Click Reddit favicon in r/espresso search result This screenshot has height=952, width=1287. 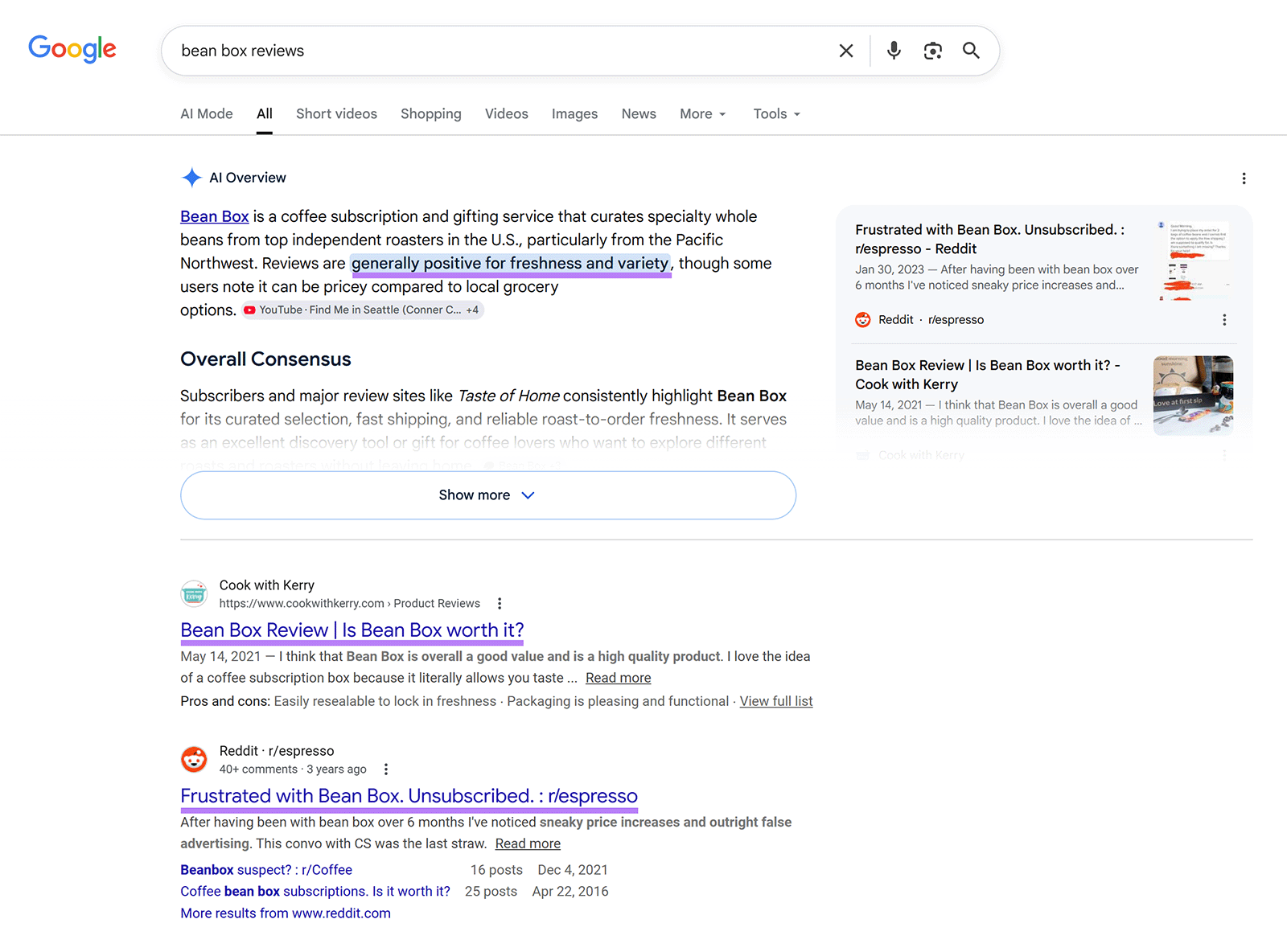pyautogui.click(x=194, y=760)
